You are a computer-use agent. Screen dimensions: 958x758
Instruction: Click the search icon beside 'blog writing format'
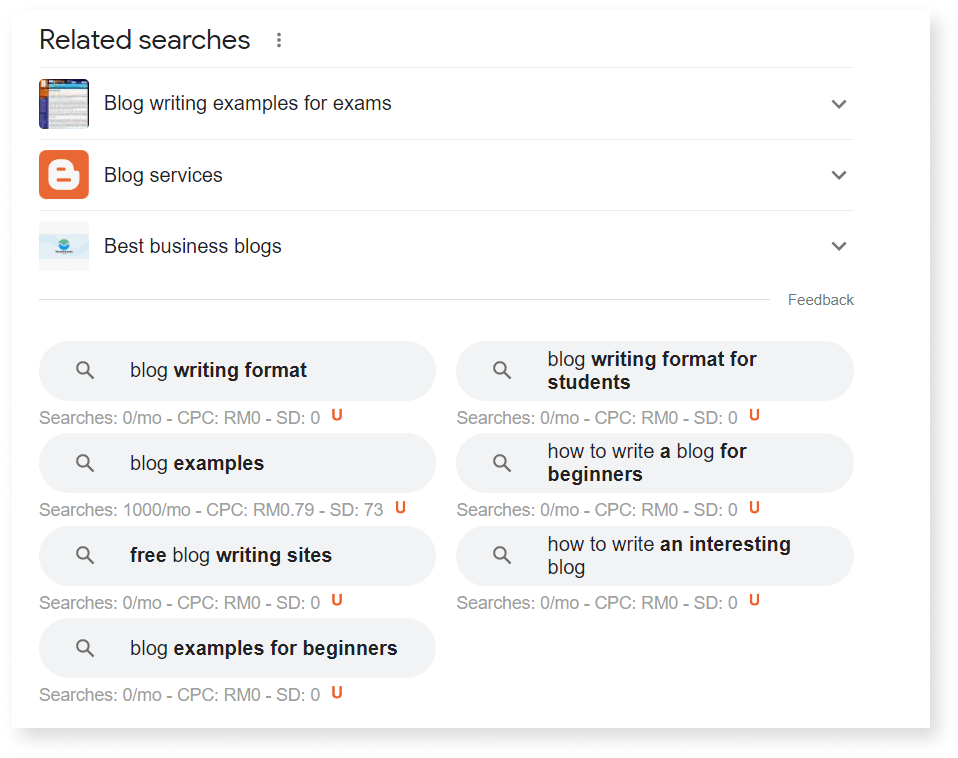(x=85, y=370)
